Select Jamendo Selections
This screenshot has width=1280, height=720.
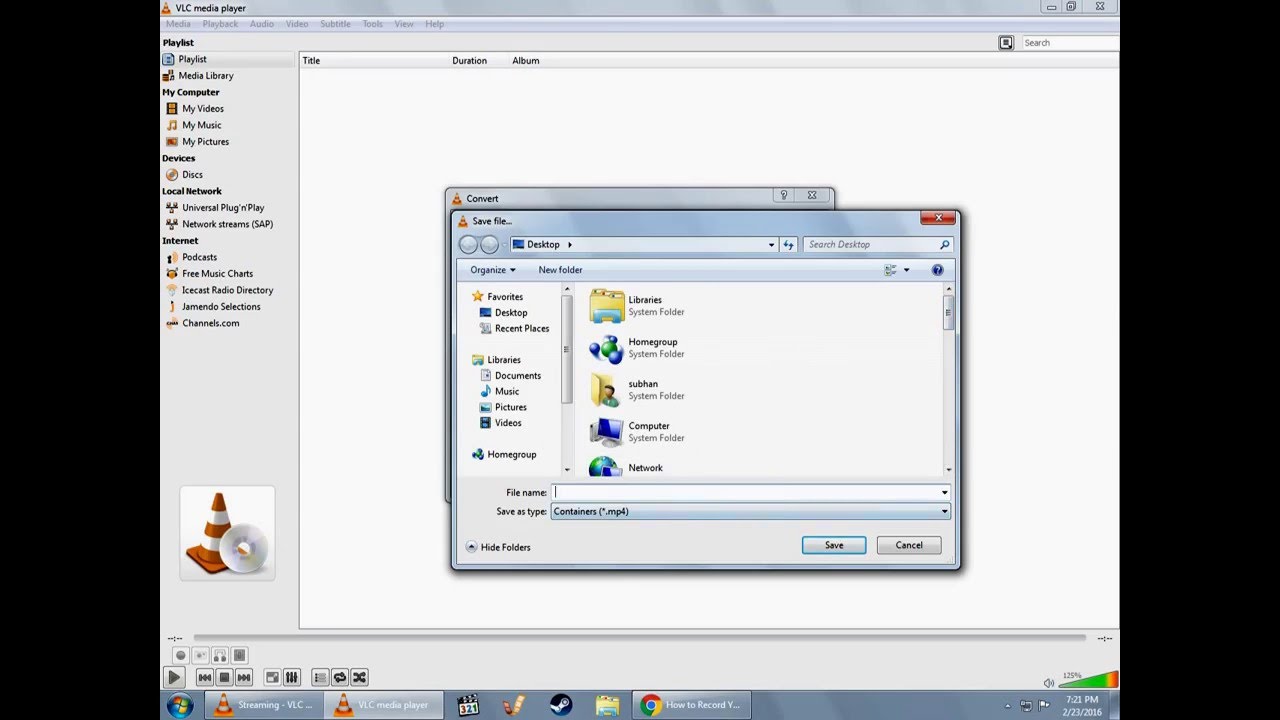click(x=221, y=307)
